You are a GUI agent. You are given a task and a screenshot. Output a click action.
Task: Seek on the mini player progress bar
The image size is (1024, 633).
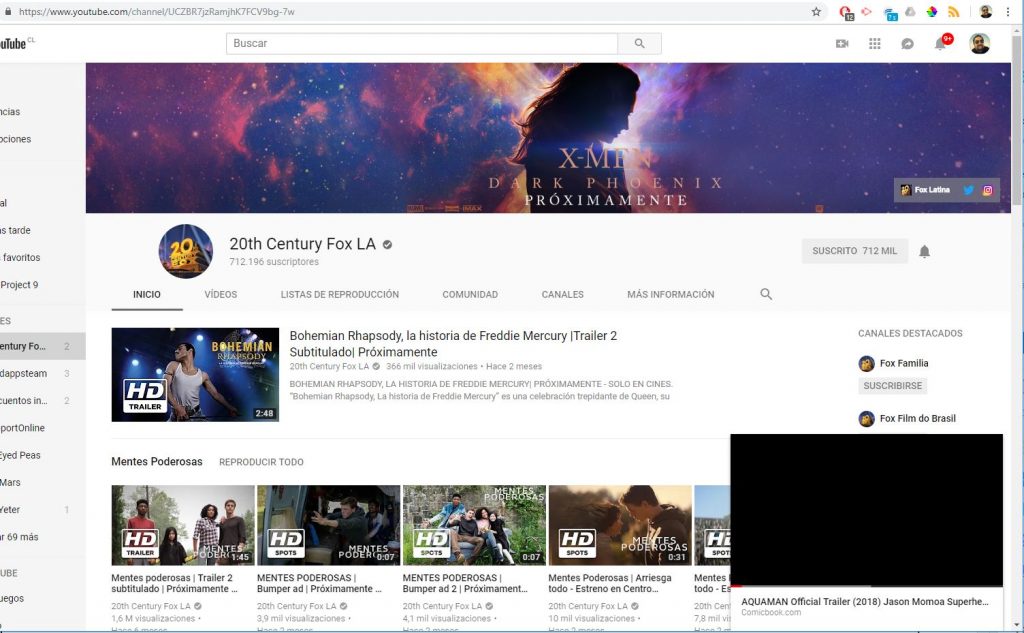click(x=867, y=586)
